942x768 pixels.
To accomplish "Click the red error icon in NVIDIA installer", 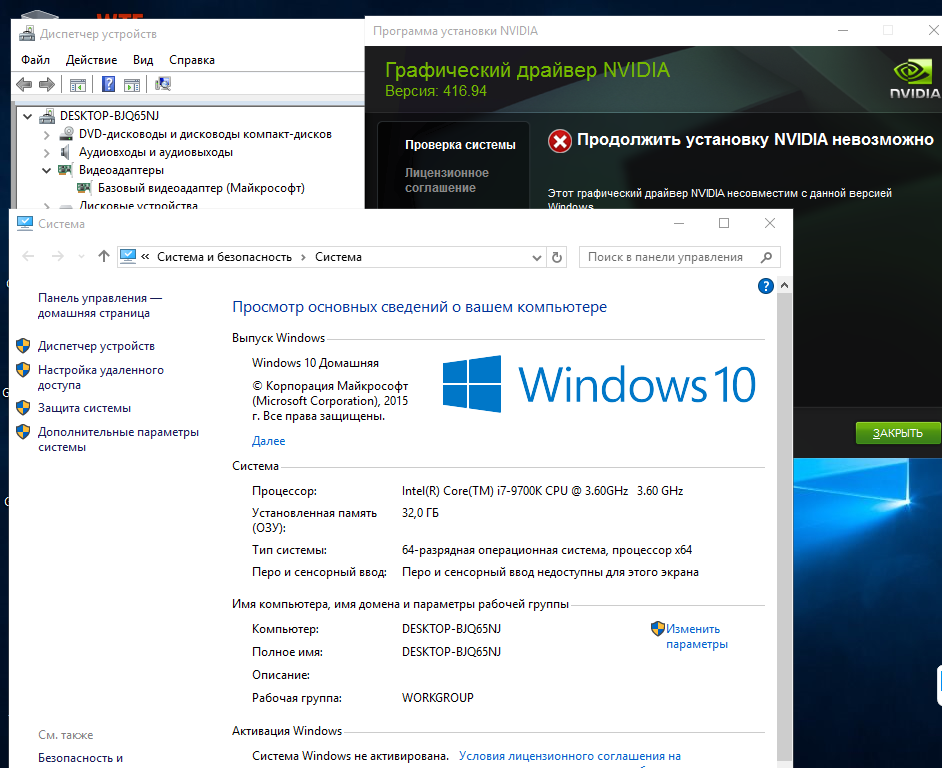I will pos(559,142).
